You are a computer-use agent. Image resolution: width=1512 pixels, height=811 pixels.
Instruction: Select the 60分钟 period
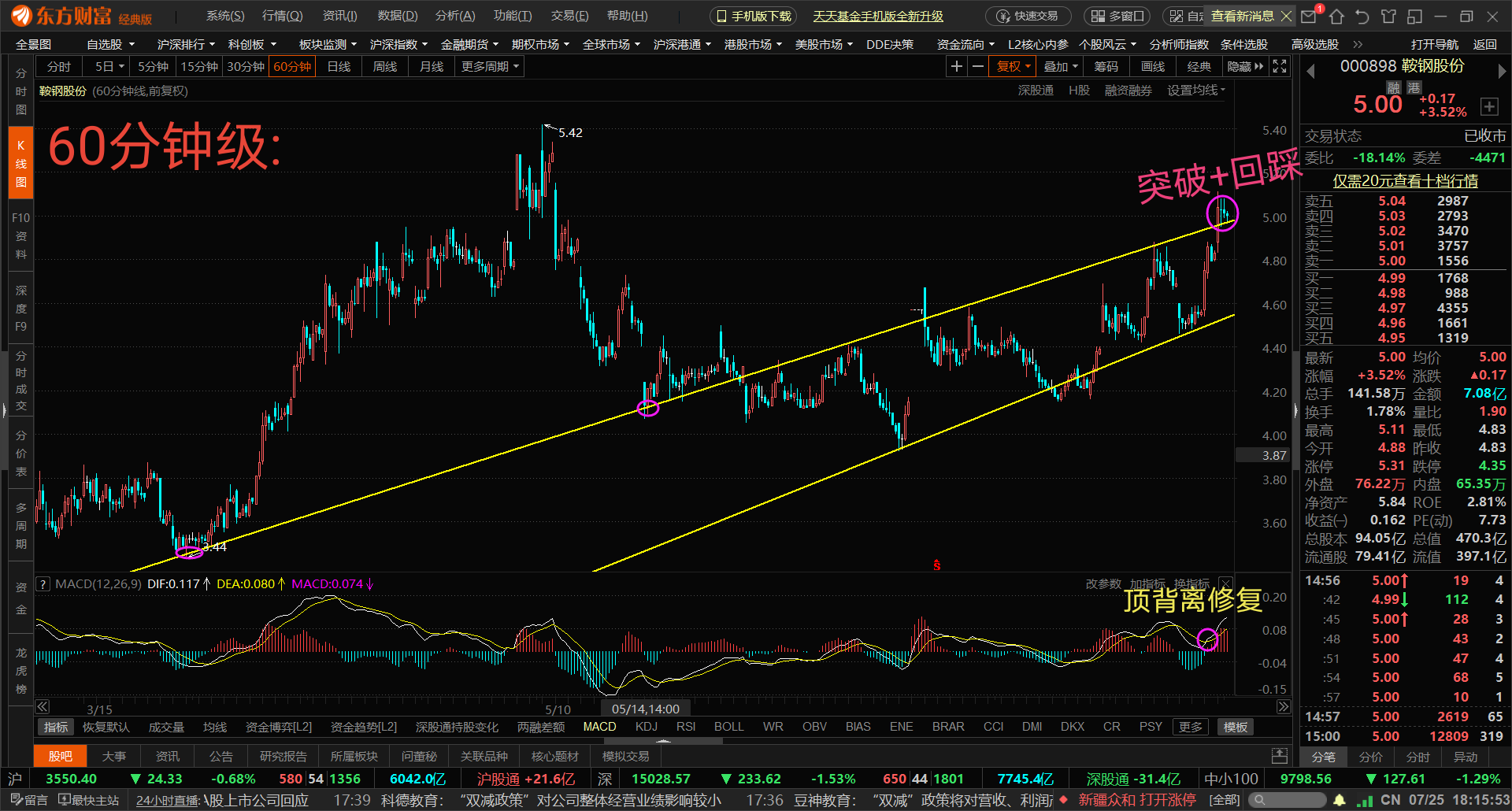tap(292, 67)
